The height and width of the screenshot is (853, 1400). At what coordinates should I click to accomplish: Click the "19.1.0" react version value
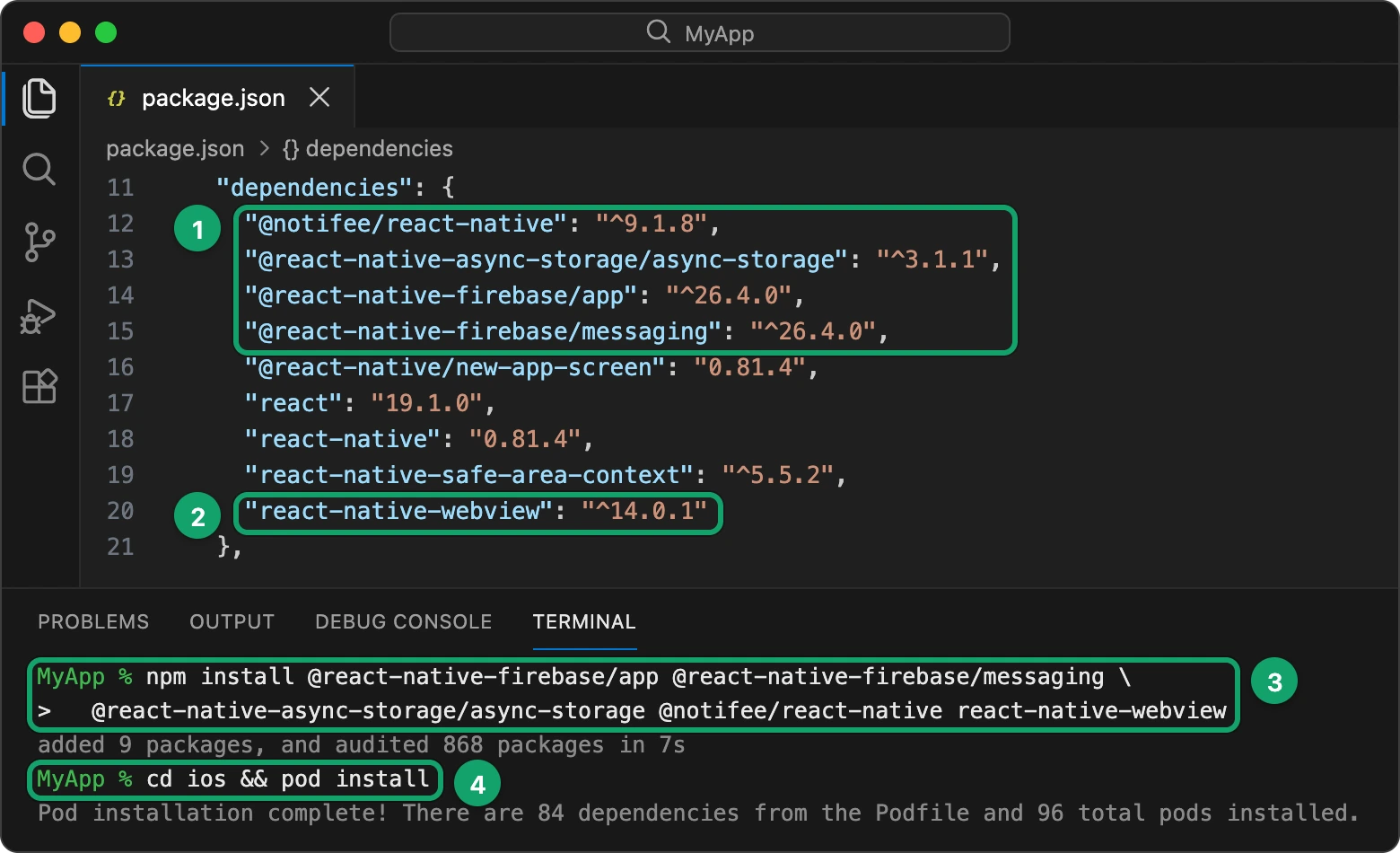pos(427,403)
